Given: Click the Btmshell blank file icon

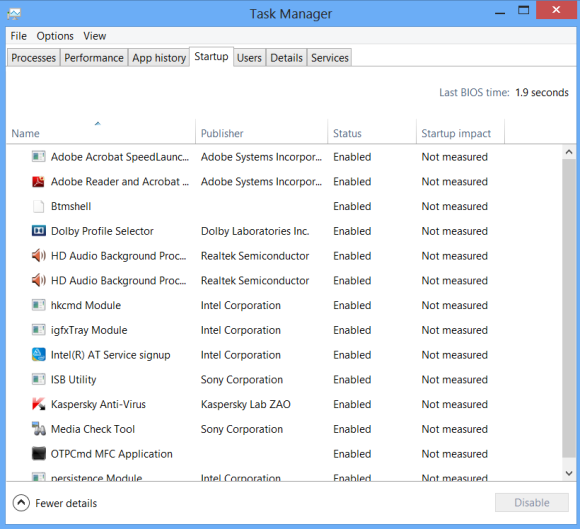Looking at the screenshot, I should pyautogui.click(x=38, y=206).
